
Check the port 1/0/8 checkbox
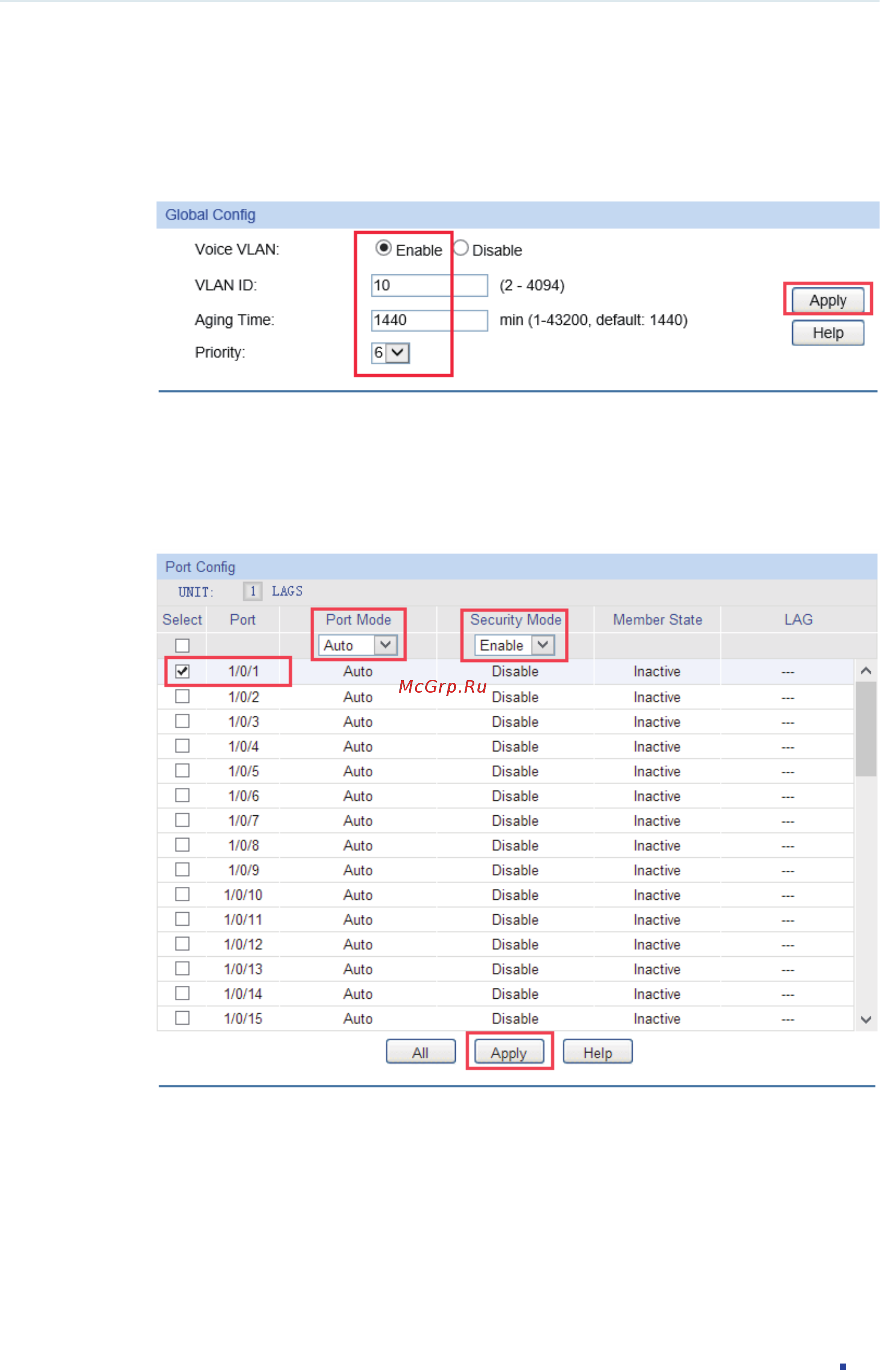pyautogui.click(x=182, y=844)
